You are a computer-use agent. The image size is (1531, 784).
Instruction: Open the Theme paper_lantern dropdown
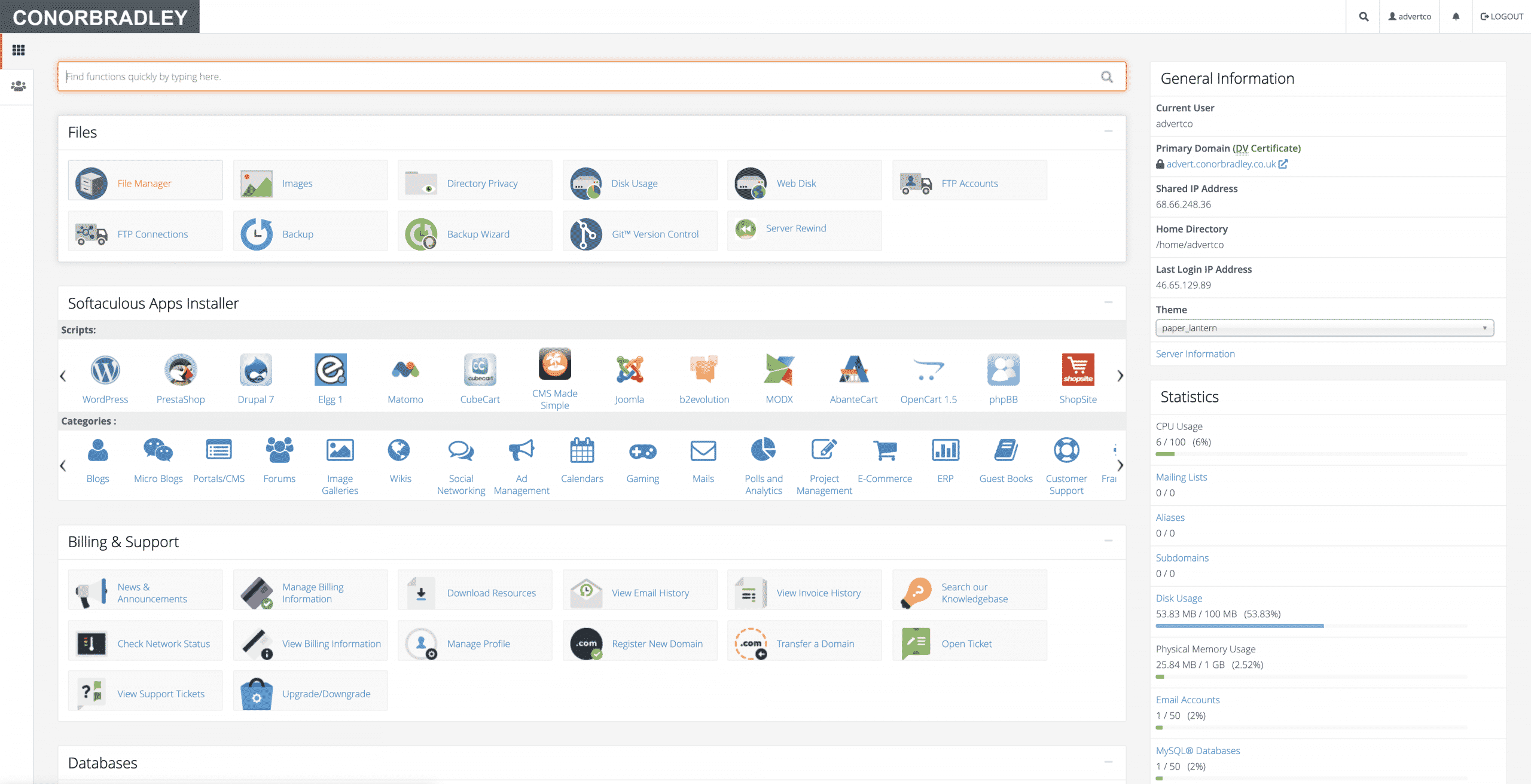point(1325,328)
